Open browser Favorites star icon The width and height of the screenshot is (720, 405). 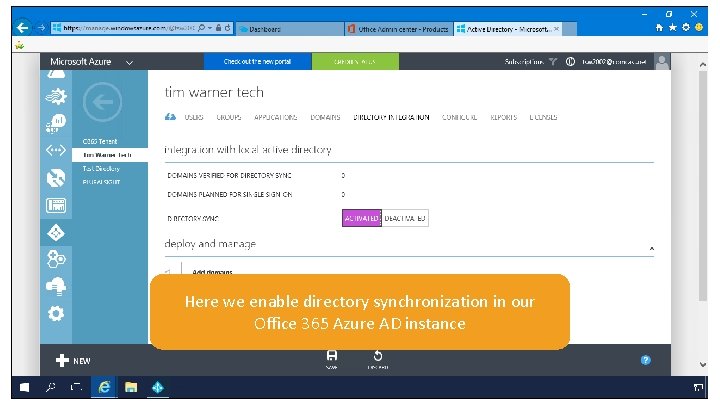[673, 28]
